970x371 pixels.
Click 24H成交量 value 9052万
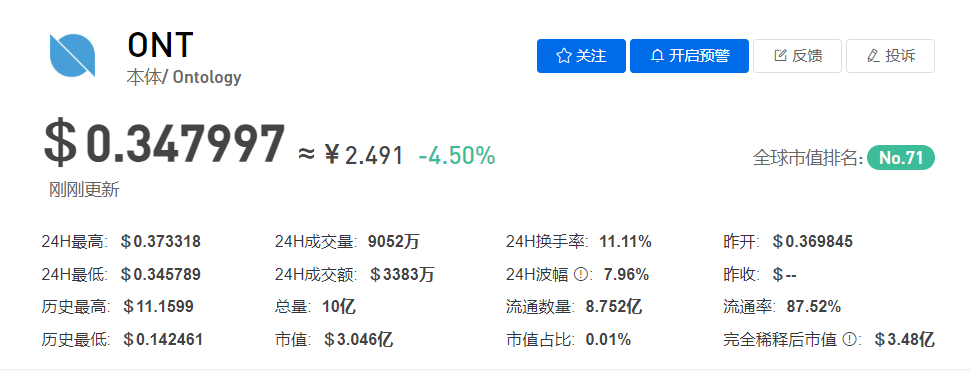point(393,241)
